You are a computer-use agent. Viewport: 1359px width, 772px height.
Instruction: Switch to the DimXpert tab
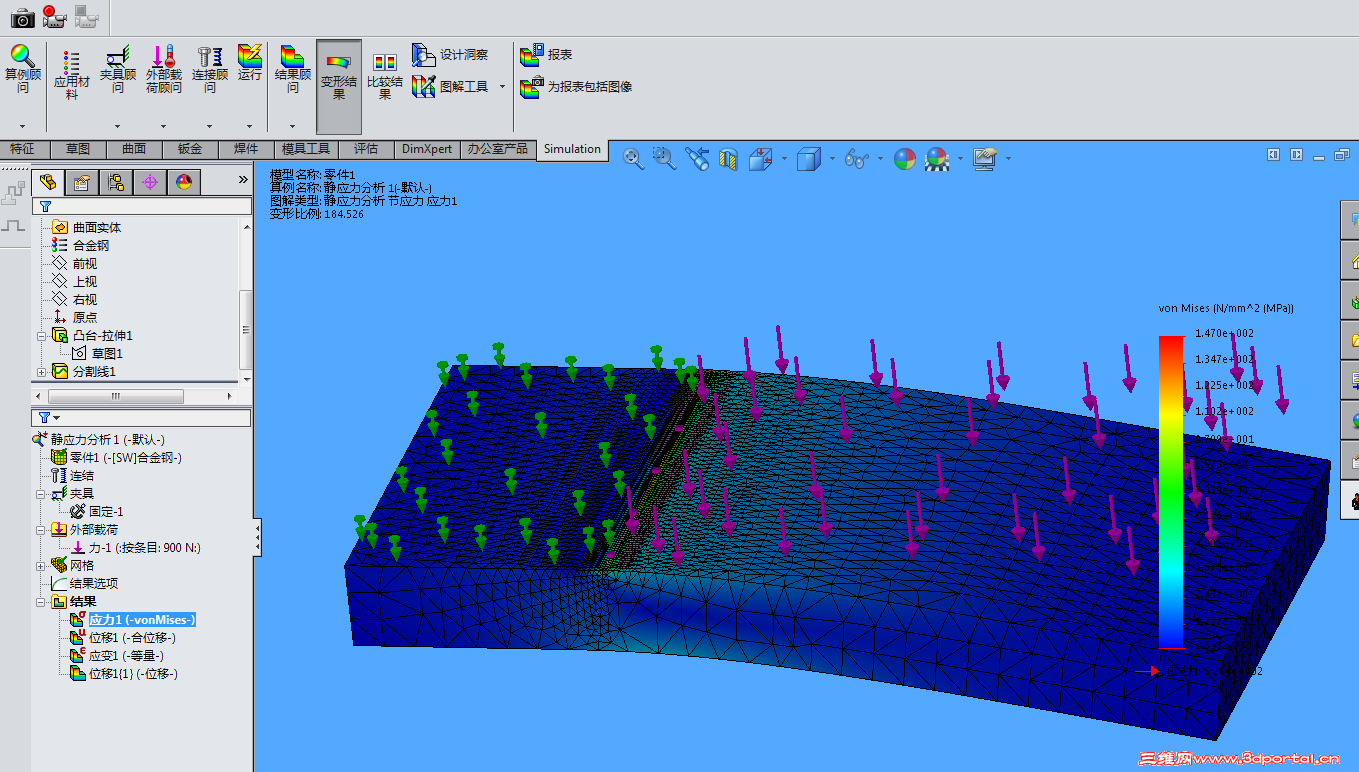427,149
